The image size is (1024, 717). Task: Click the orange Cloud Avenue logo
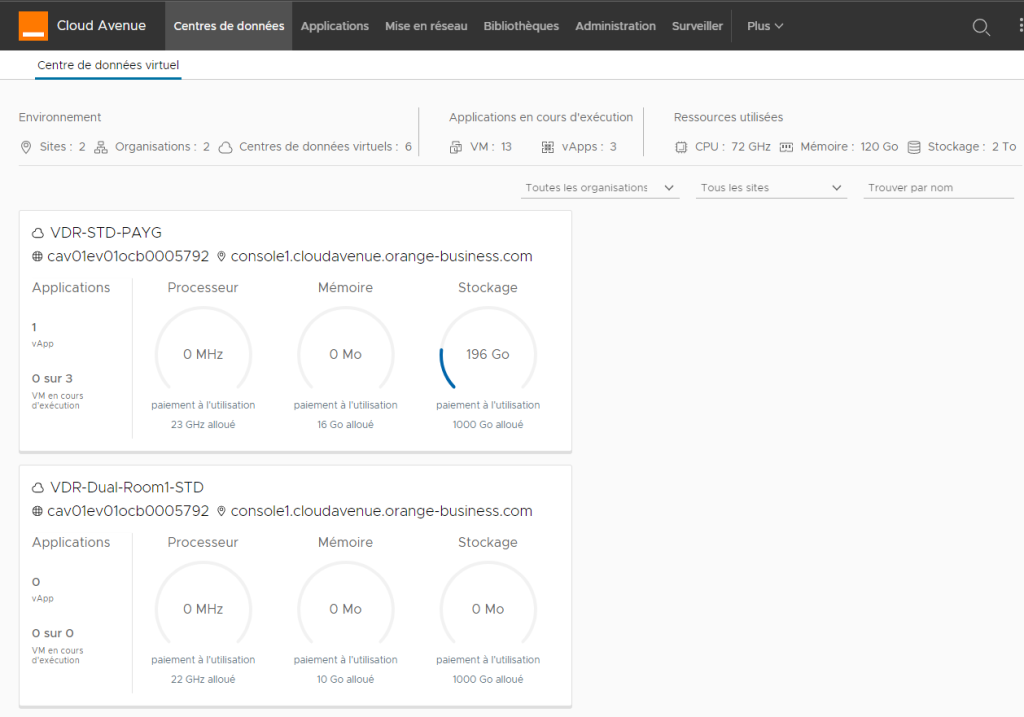pyautogui.click(x=33, y=26)
